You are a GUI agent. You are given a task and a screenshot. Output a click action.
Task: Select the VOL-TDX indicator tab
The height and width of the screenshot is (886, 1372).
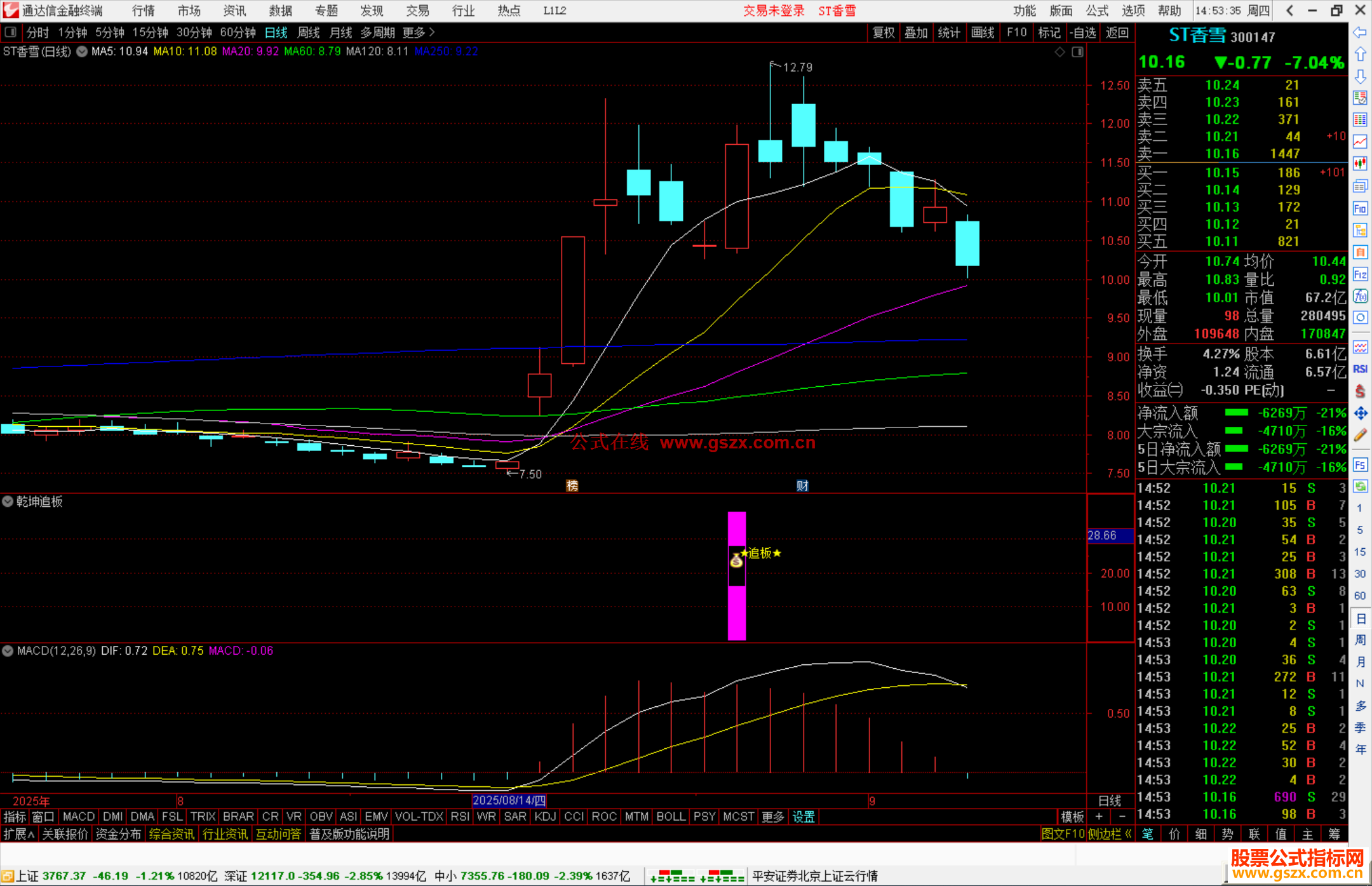pyautogui.click(x=419, y=817)
